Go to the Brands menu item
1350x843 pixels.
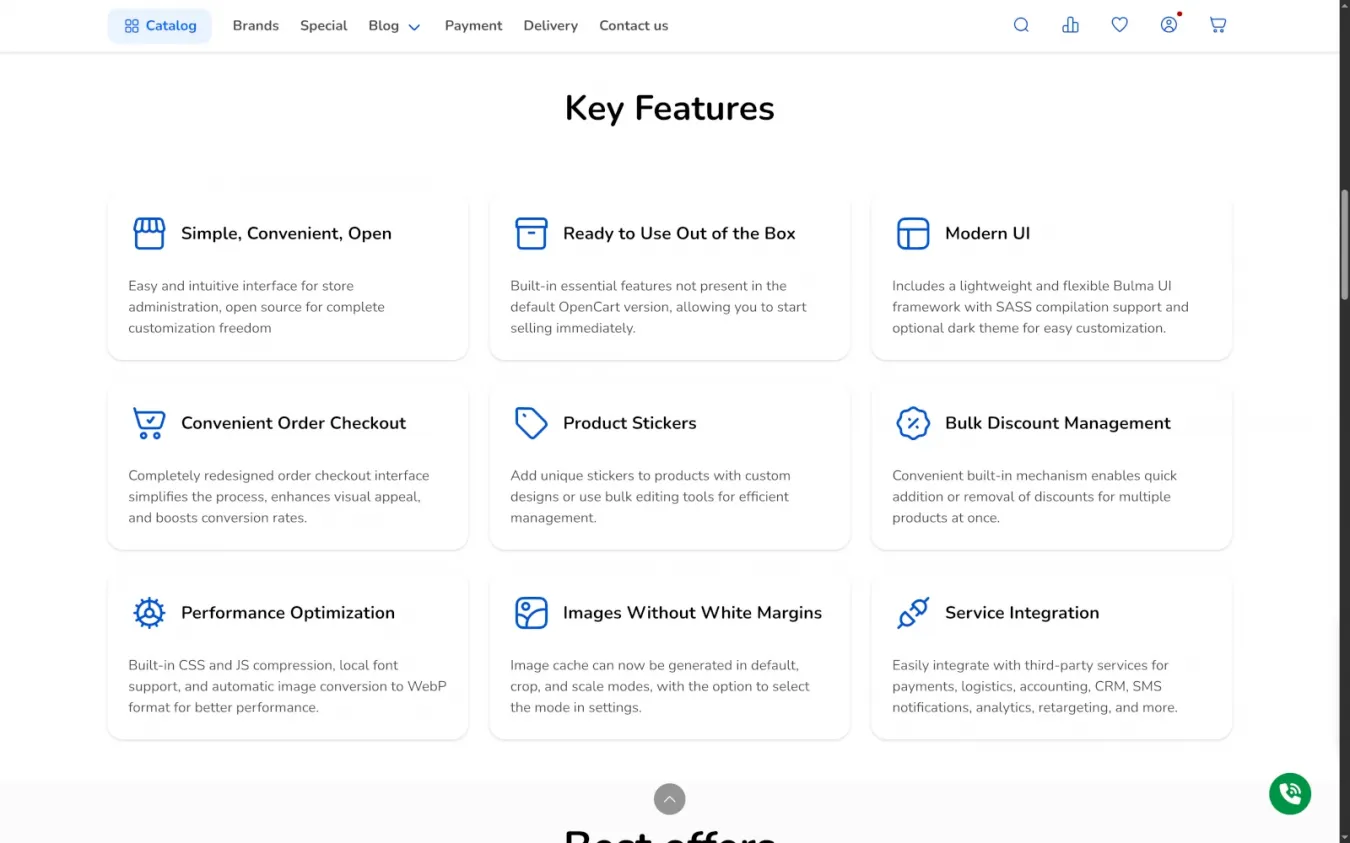click(256, 26)
